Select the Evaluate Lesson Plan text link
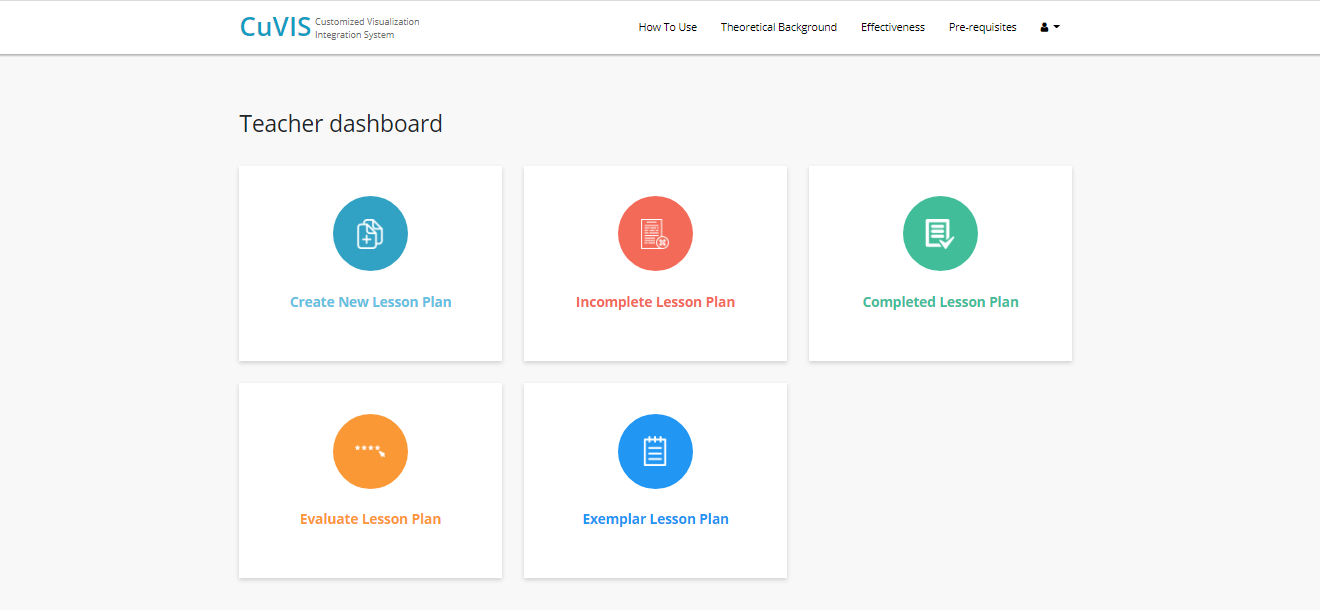This screenshot has width=1320, height=610. (370, 519)
